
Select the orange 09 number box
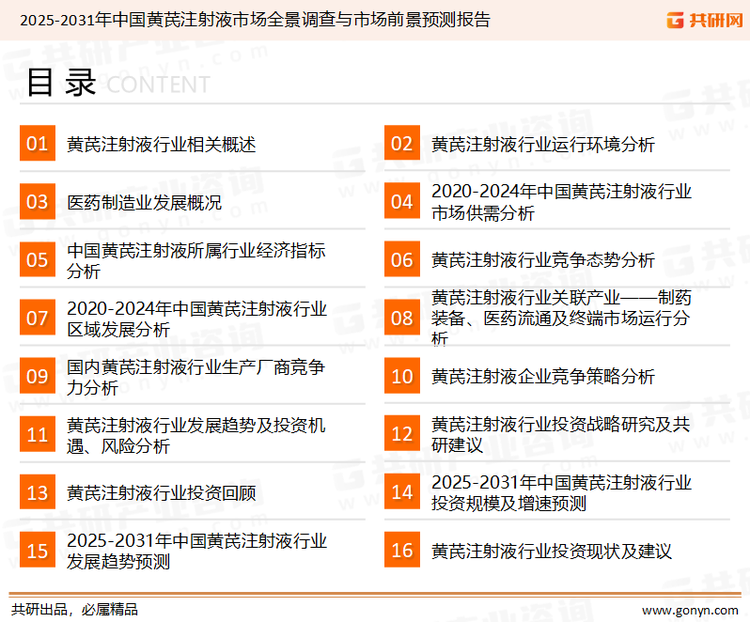37,376
